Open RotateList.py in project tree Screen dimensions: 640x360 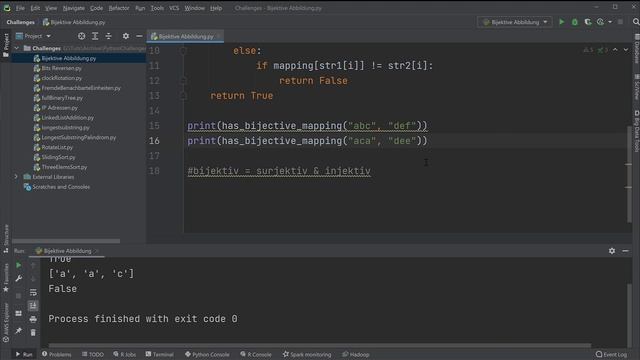pyautogui.click(x=53, y=147)
